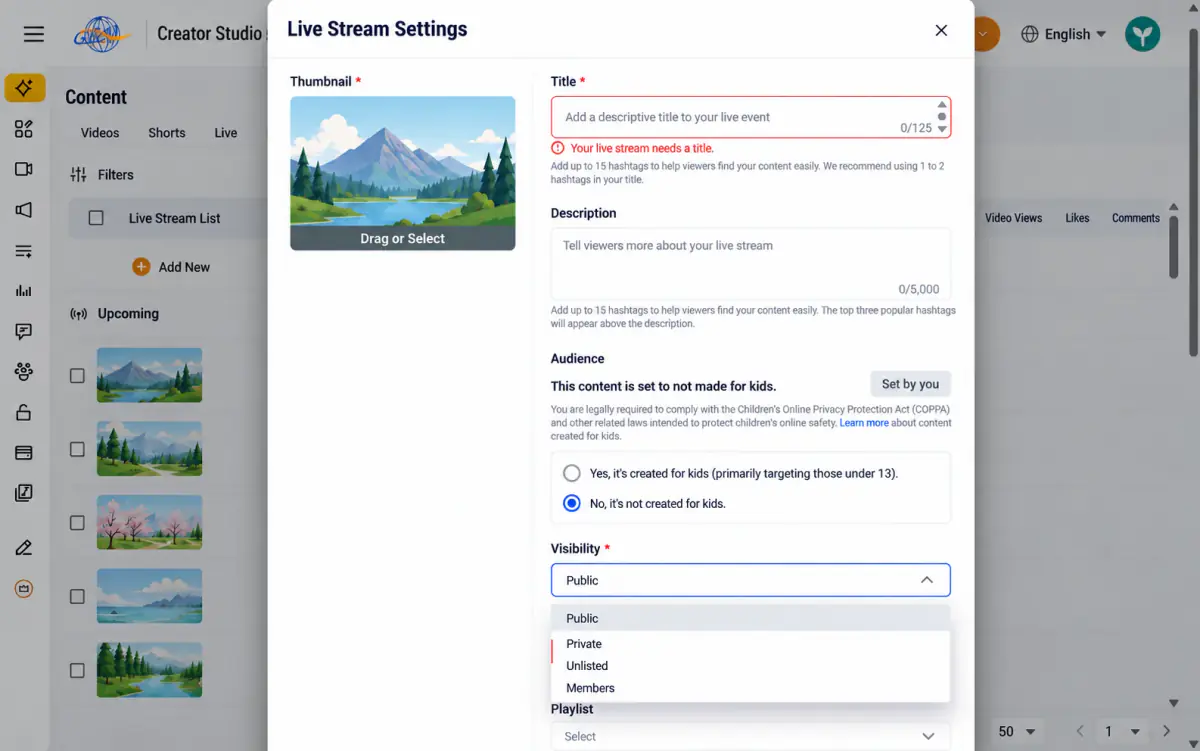1200x751 pixels.
Task: Click the red title error warning icon
Action: click(558, 148)
